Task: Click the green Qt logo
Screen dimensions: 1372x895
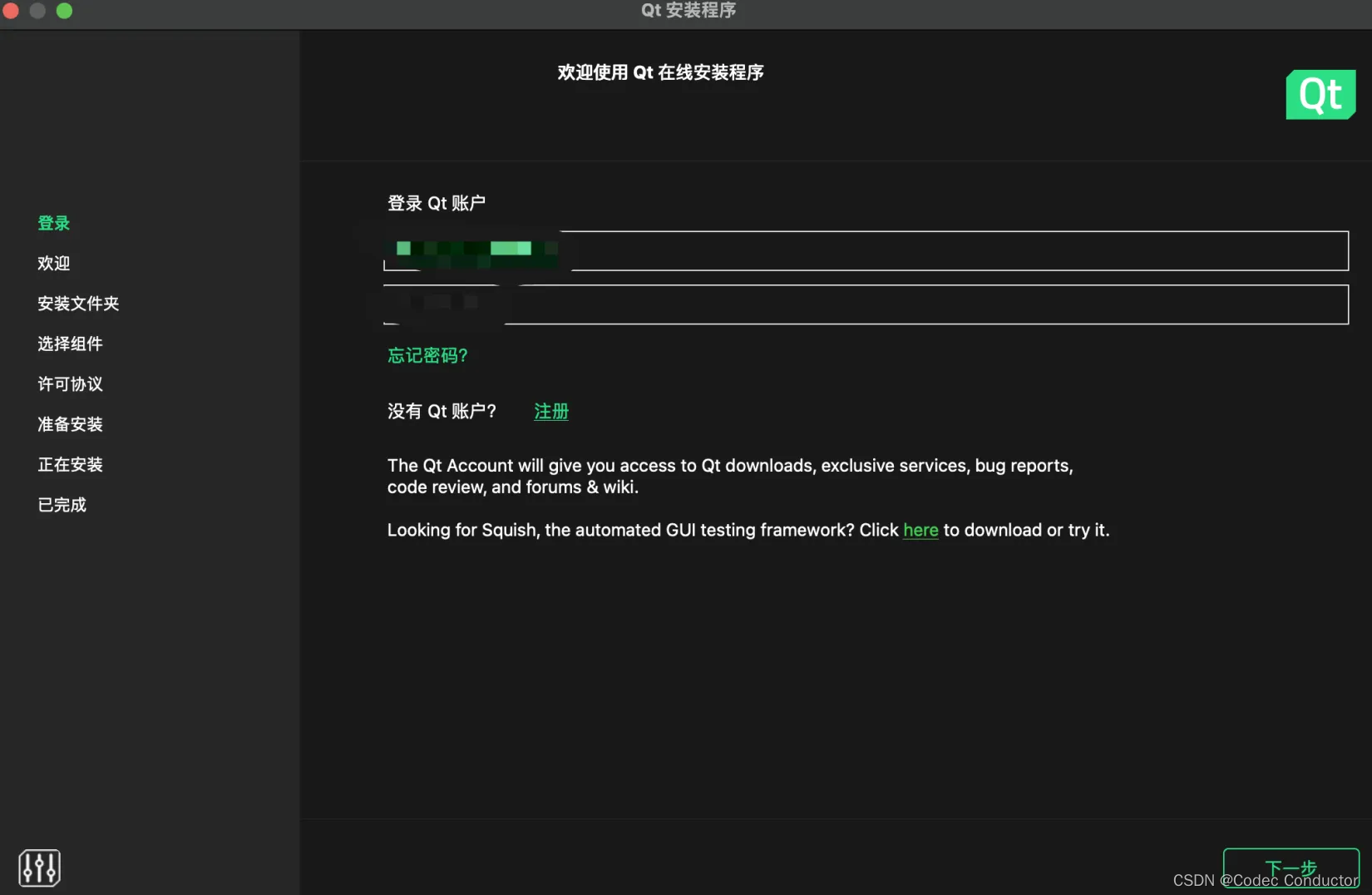Action: coord(1320,94)
